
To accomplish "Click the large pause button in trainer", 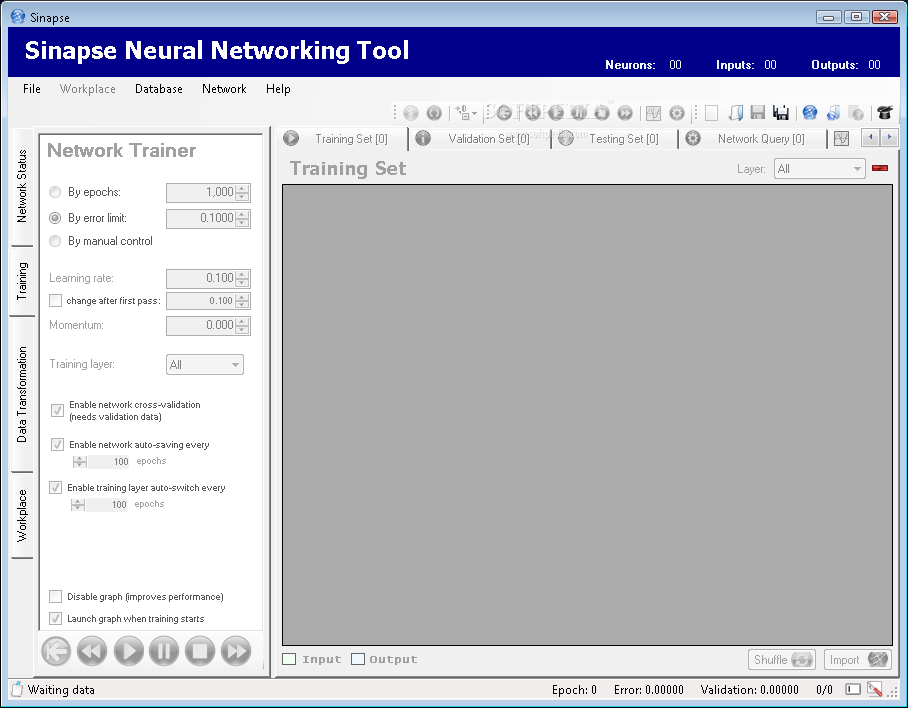I will pos(164,651).
